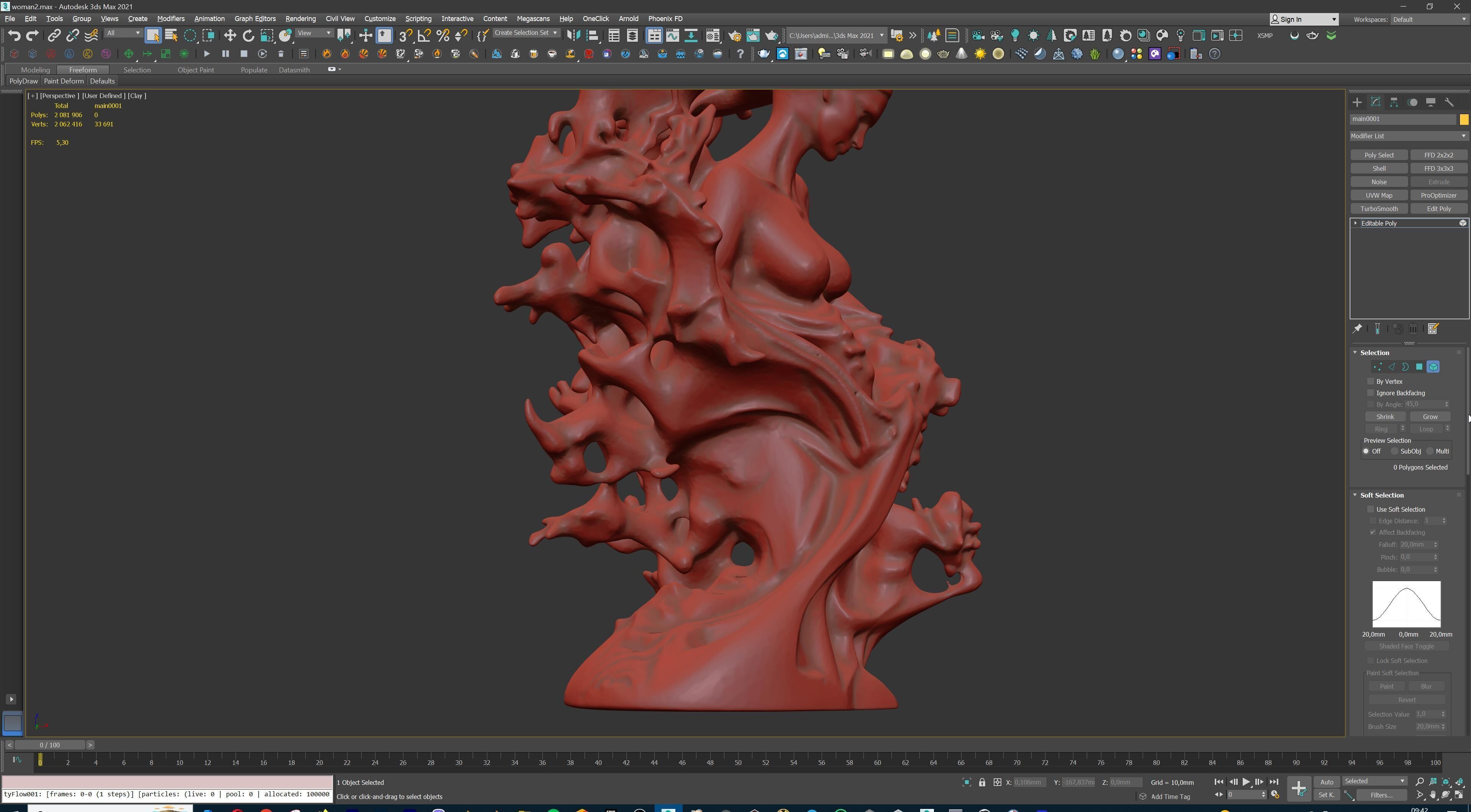1471x812 pixels.
Task: Enable the Ignore Backfacing checkbox
Action: click(x=1371, y=392)
